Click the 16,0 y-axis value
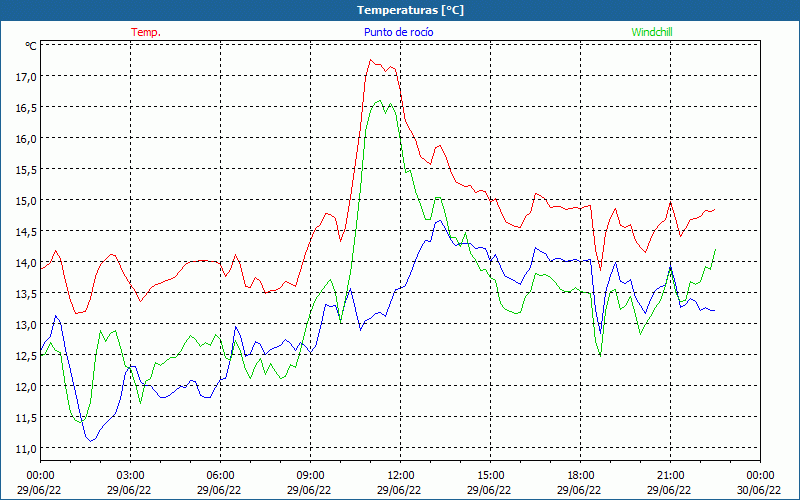The image size is (800, 500). (x=26, y=139)
